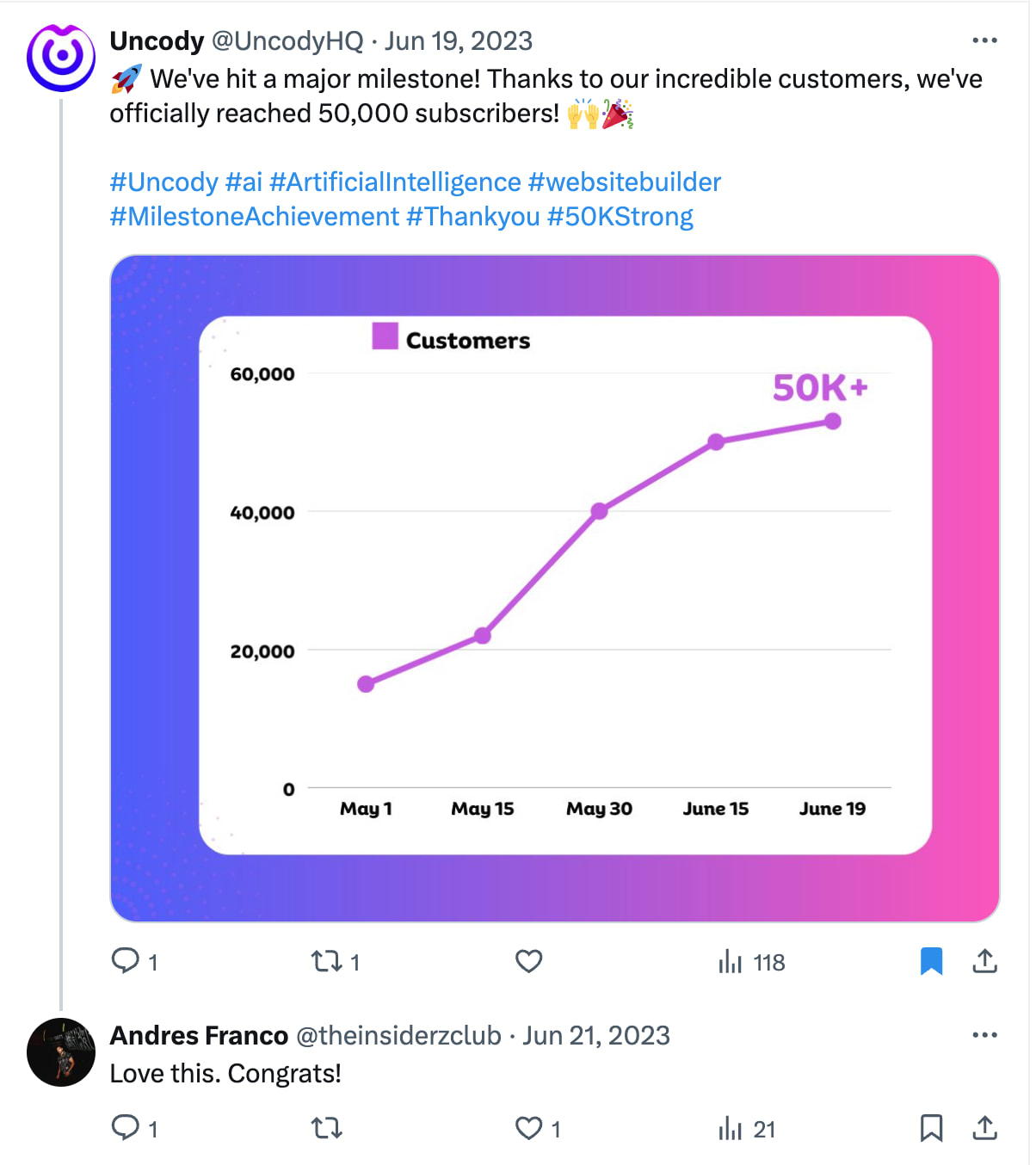
Task: Remove bookmark from Uncody tweet
Action: click(931, 961)
